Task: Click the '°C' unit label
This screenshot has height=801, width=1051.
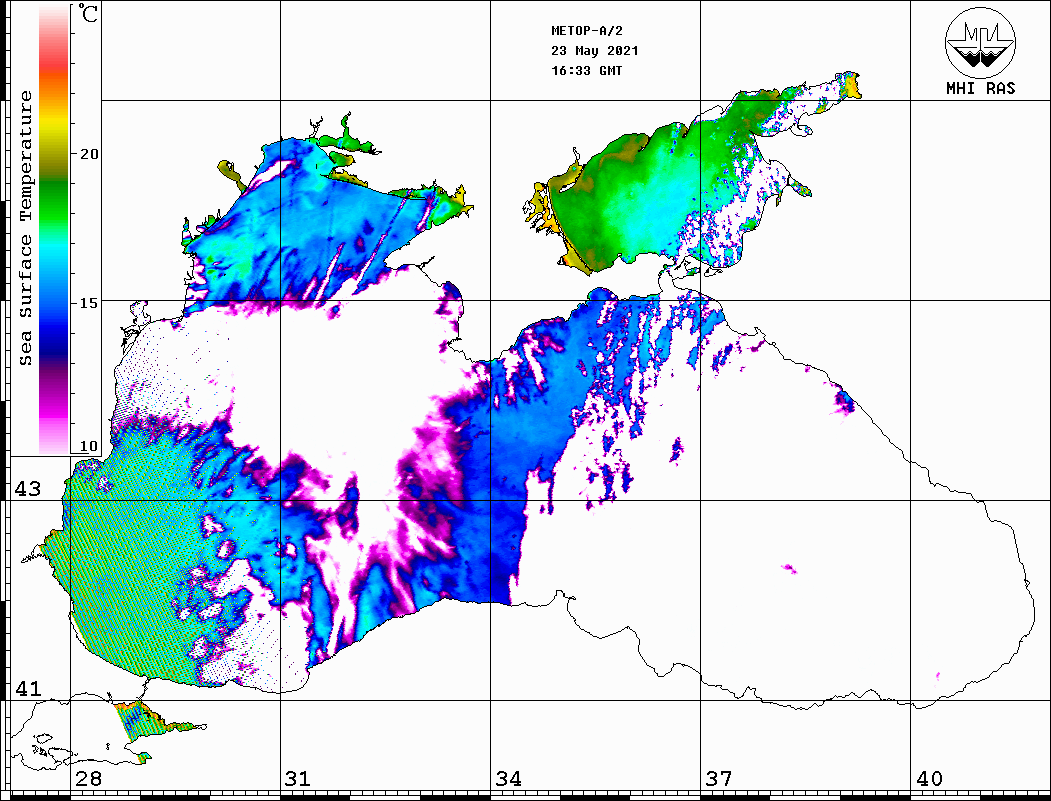Action: 88,13
